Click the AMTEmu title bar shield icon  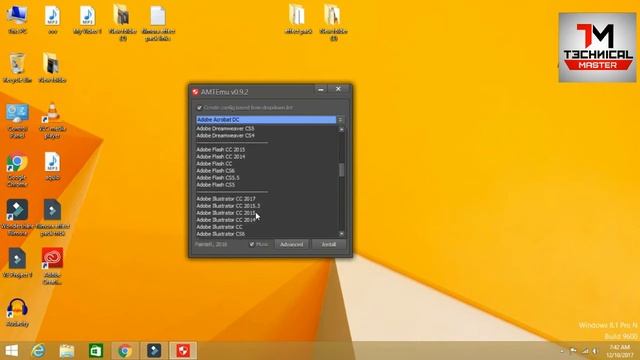click(x=196, y=92)
